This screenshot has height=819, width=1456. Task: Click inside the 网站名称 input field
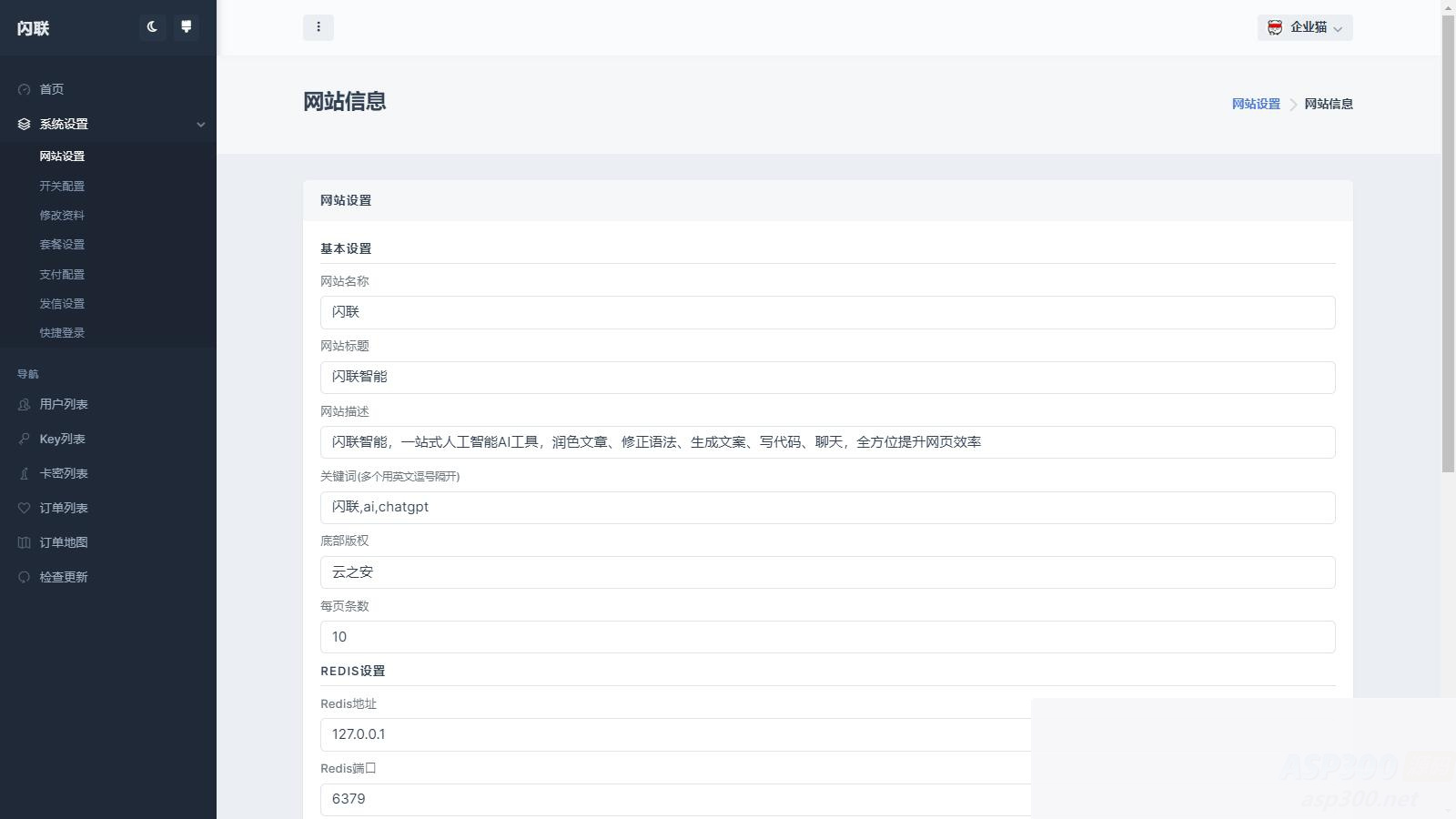pos(826,312)
